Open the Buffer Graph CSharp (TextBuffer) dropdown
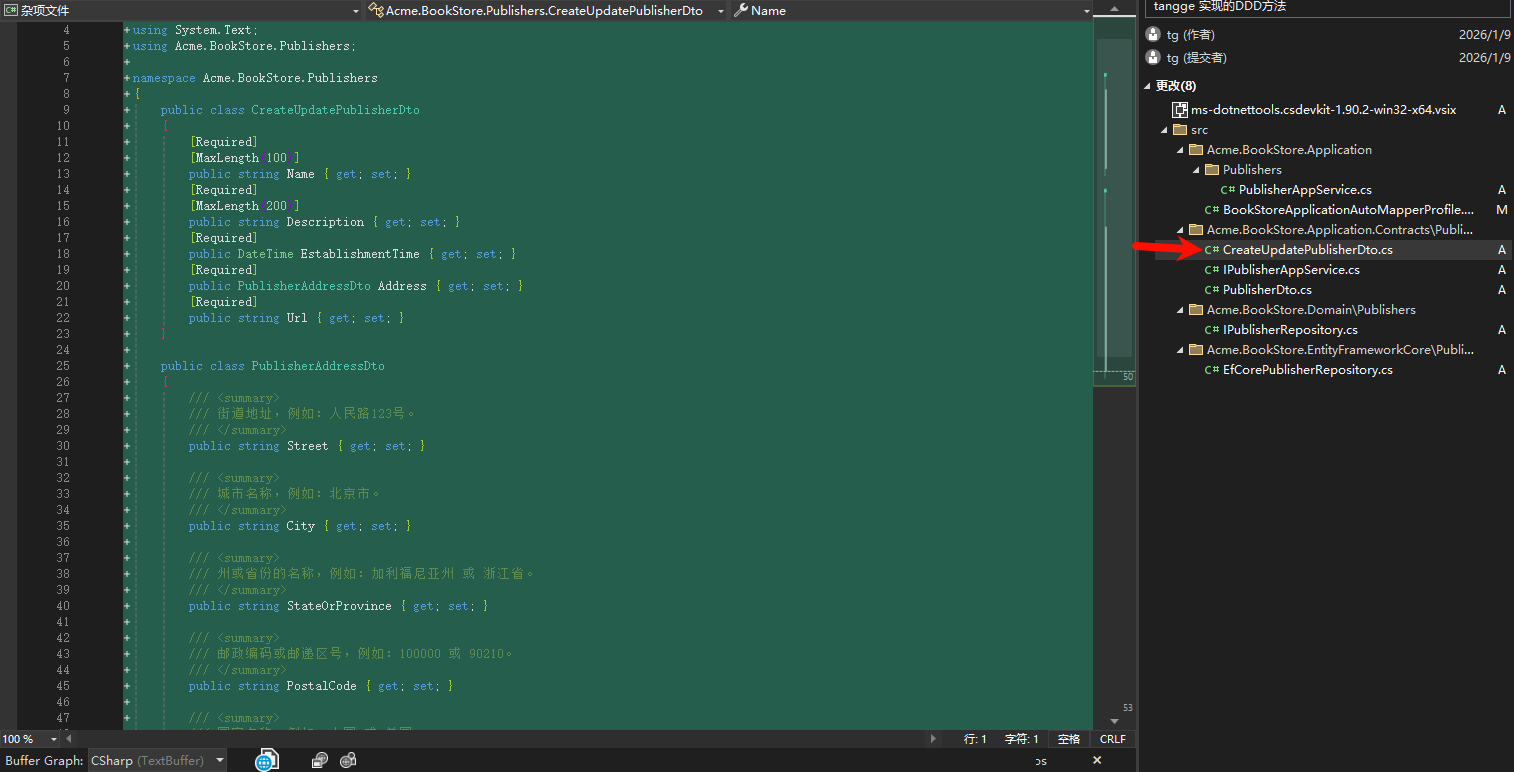 click(156, 761)
